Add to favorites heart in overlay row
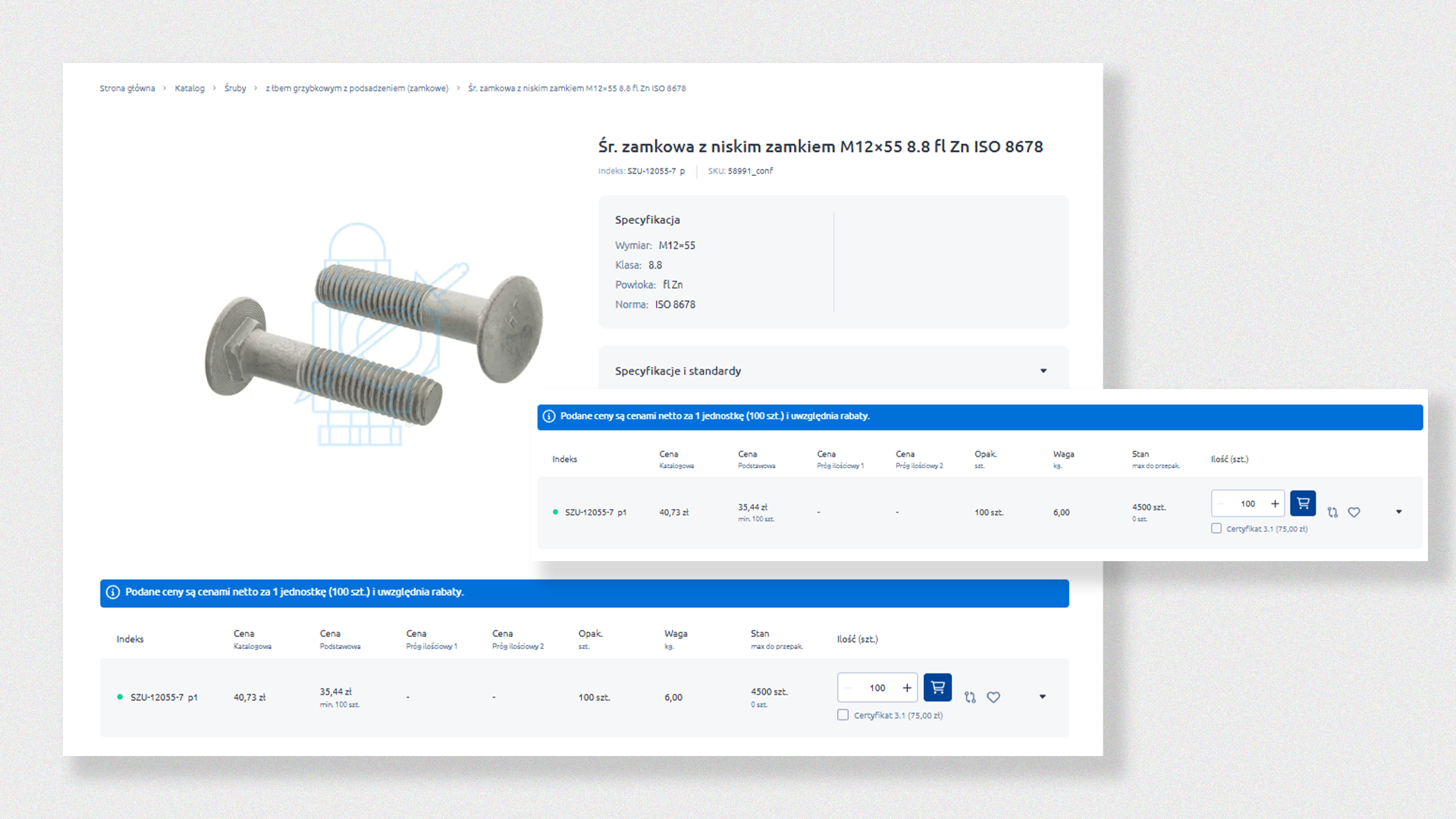The image size is (1456, 819). (1354, 513)
